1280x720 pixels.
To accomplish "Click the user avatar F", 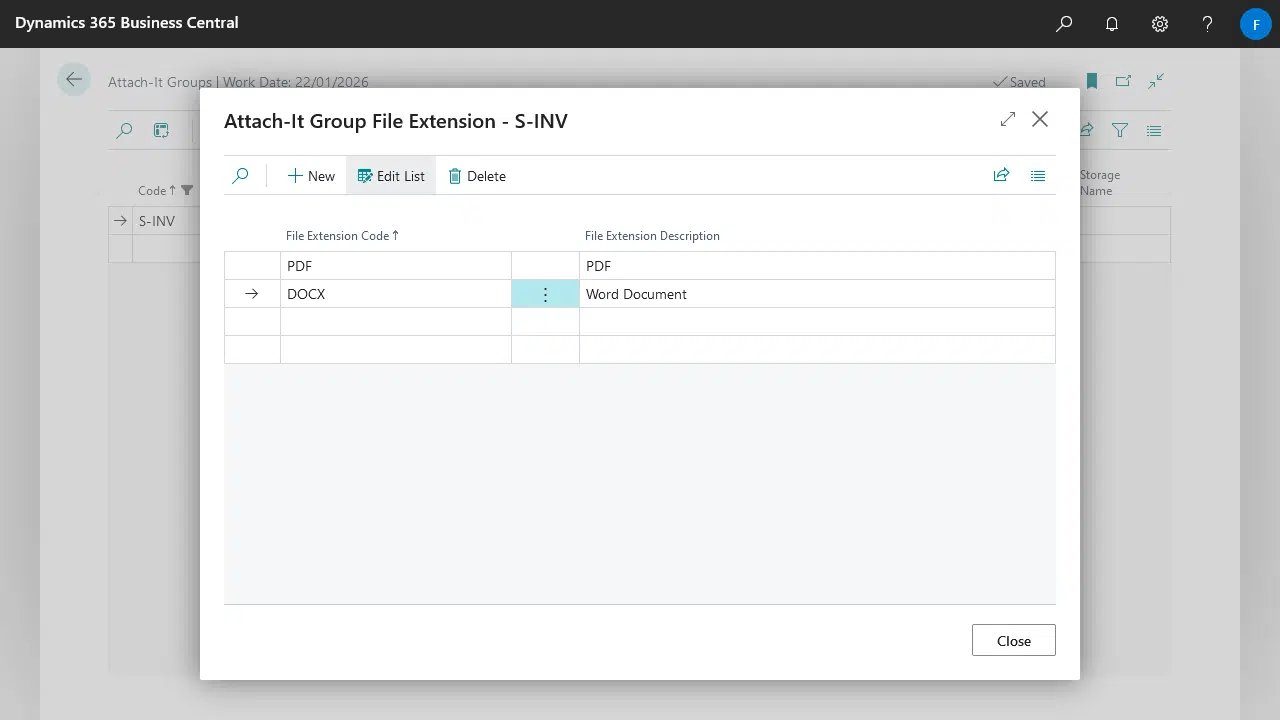I will point(1255,24).
